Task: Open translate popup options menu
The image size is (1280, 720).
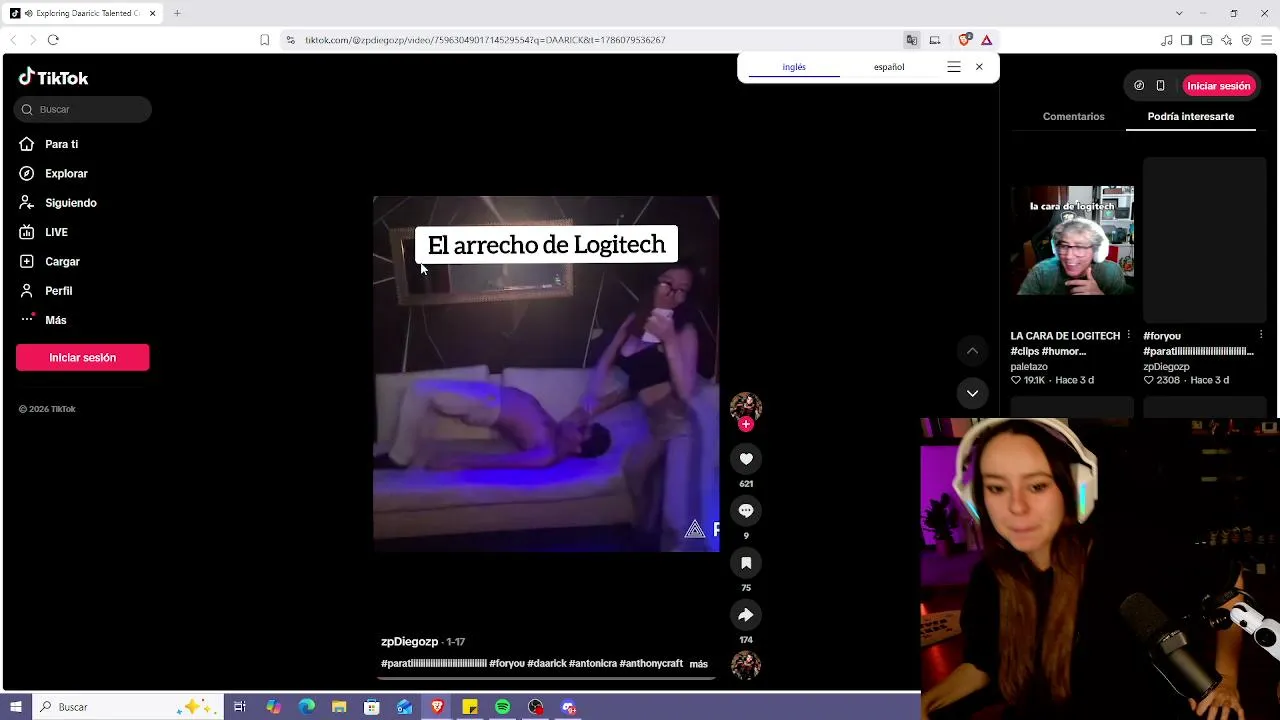Action: [954, 67]
